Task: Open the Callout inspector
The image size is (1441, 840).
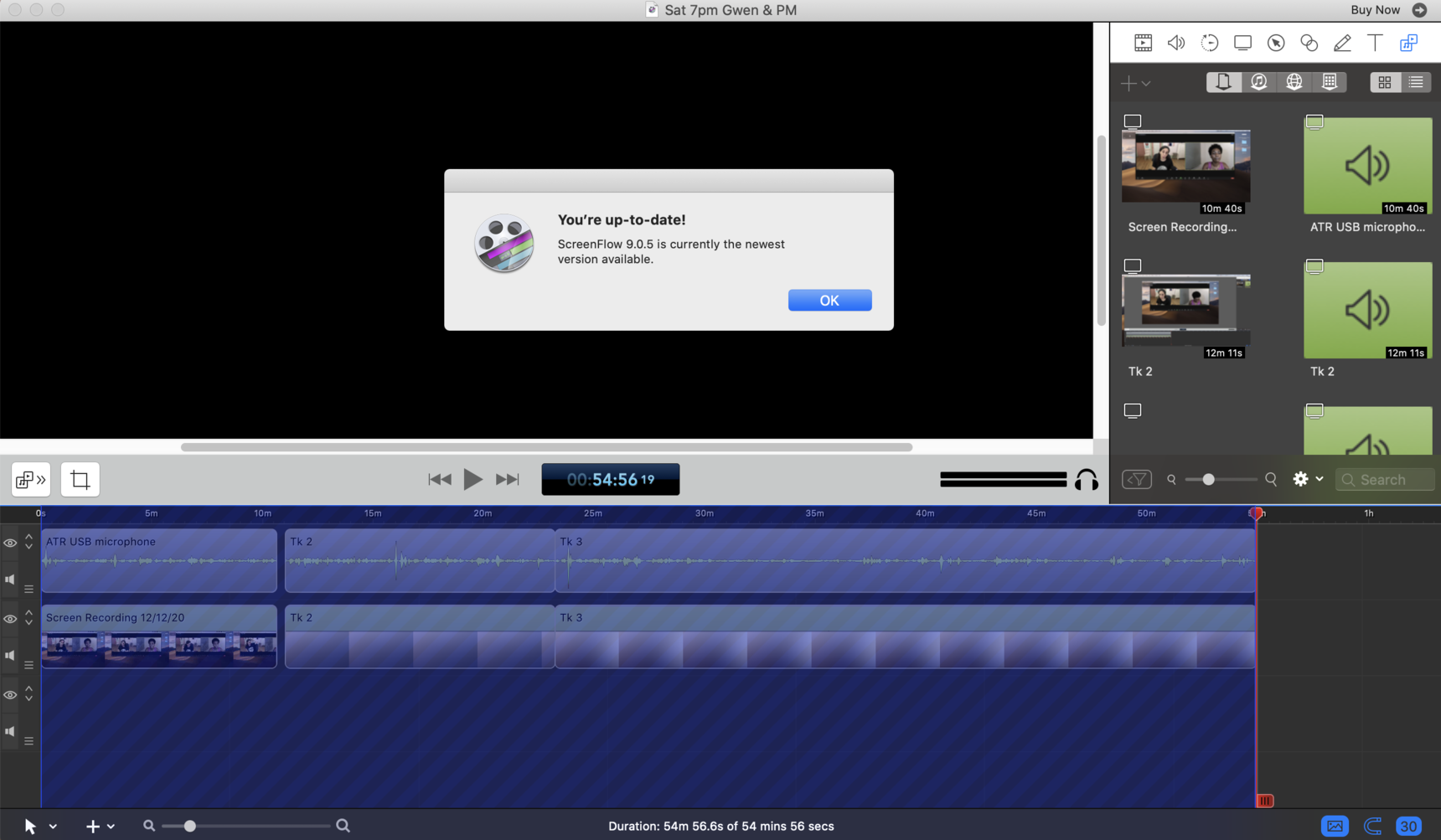Action: pos(1276,43)
